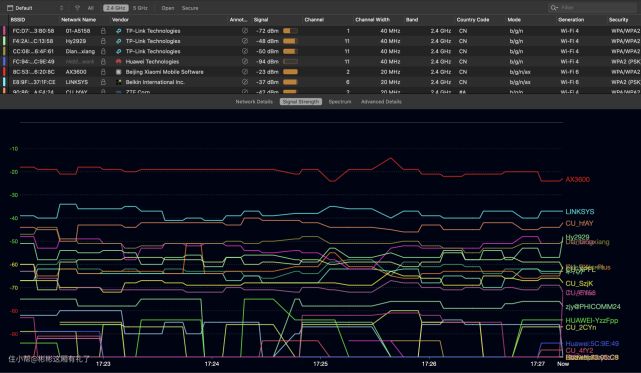The height and width of the screenshot is (373, 641).
Task: Click the magnifier icon in the filter field
Action: click(554, 8)
